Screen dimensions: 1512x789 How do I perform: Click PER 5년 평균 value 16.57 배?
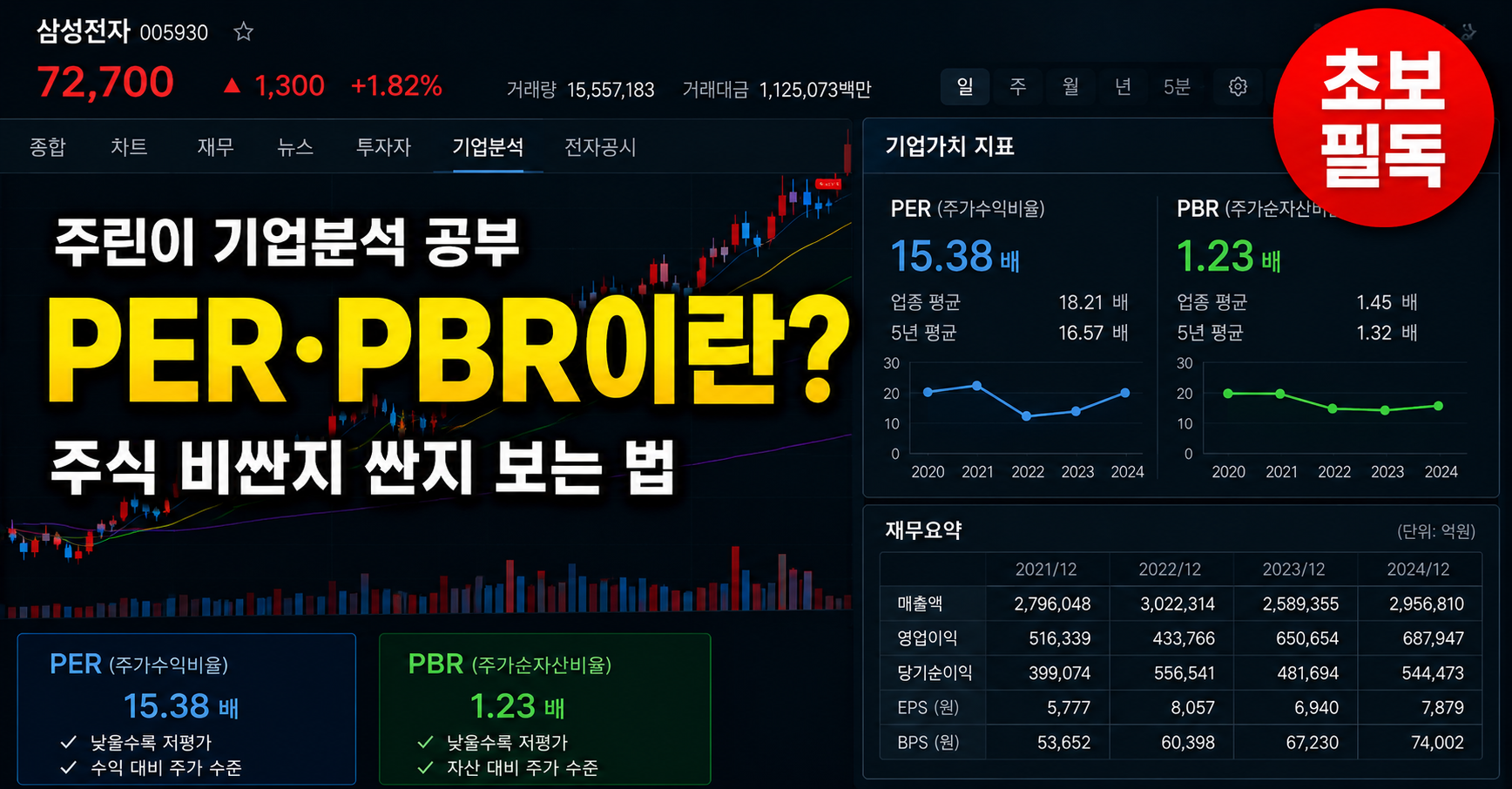tap(1093, 333)
